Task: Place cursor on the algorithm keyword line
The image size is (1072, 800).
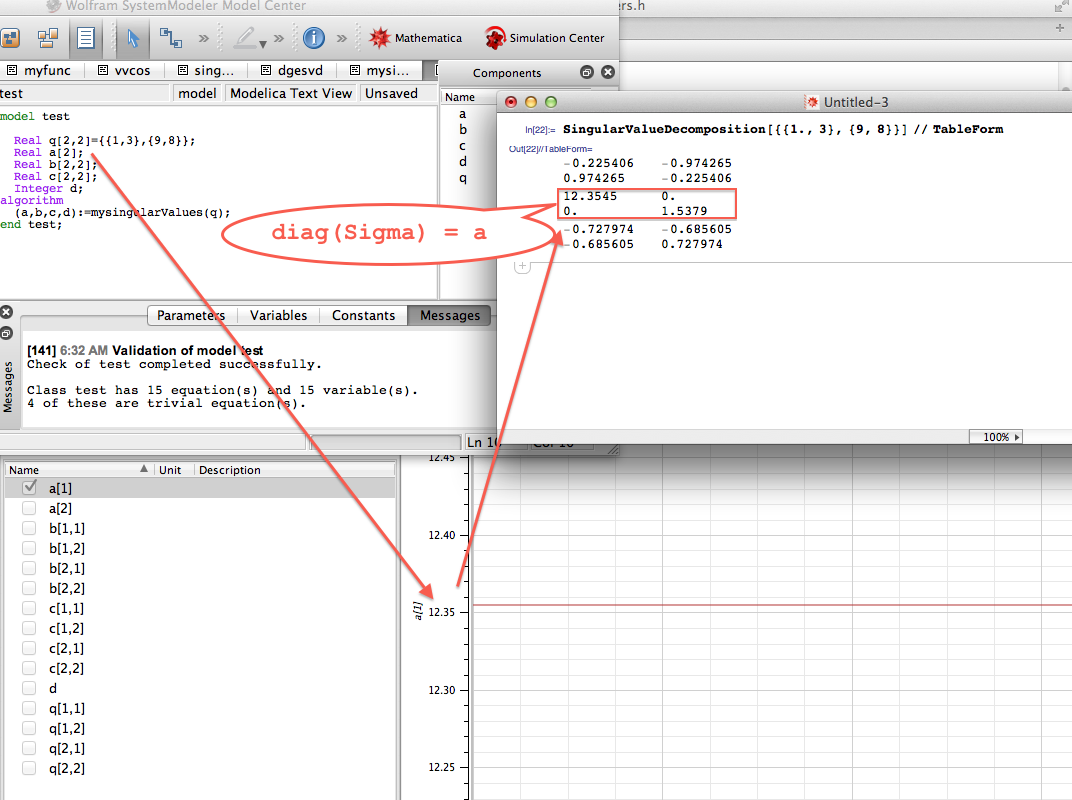Action: click(x=32, y=200)
